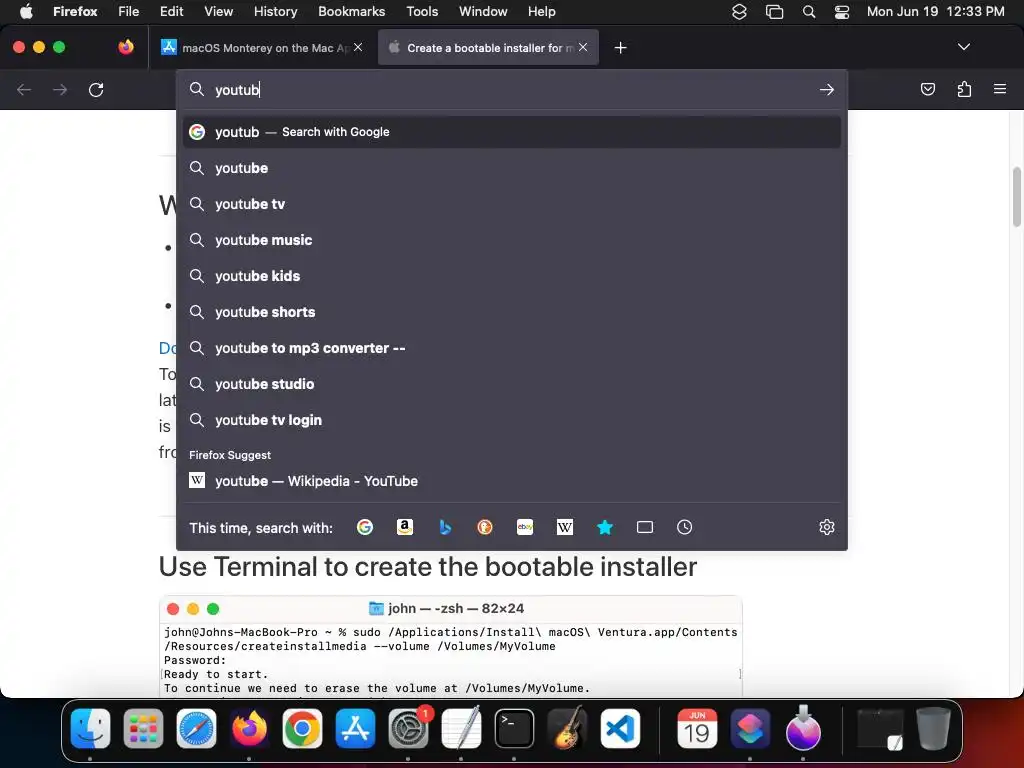
Task: Launch Safari from the Dock
Action: point(196,729)
